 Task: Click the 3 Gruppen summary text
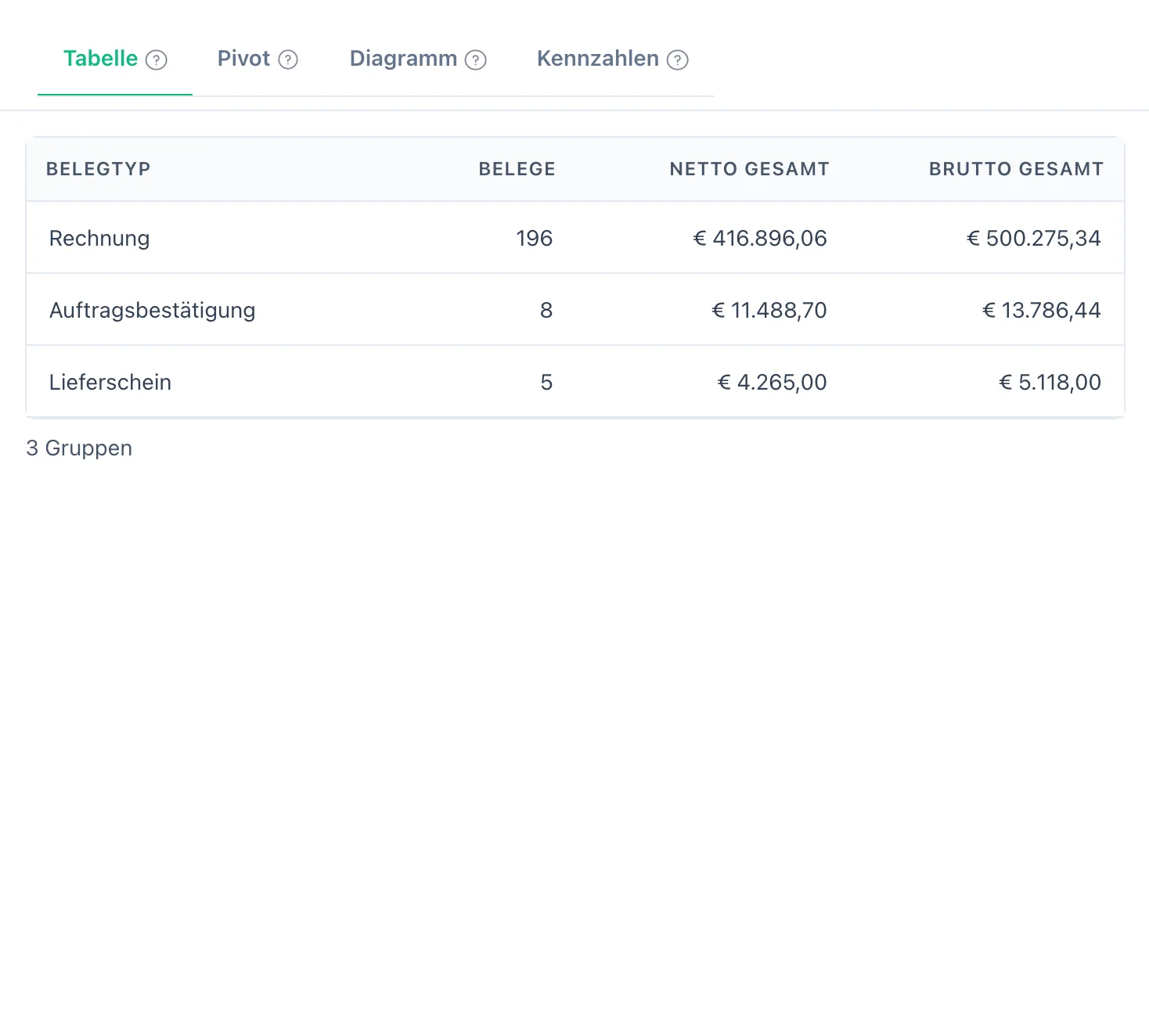79,448
